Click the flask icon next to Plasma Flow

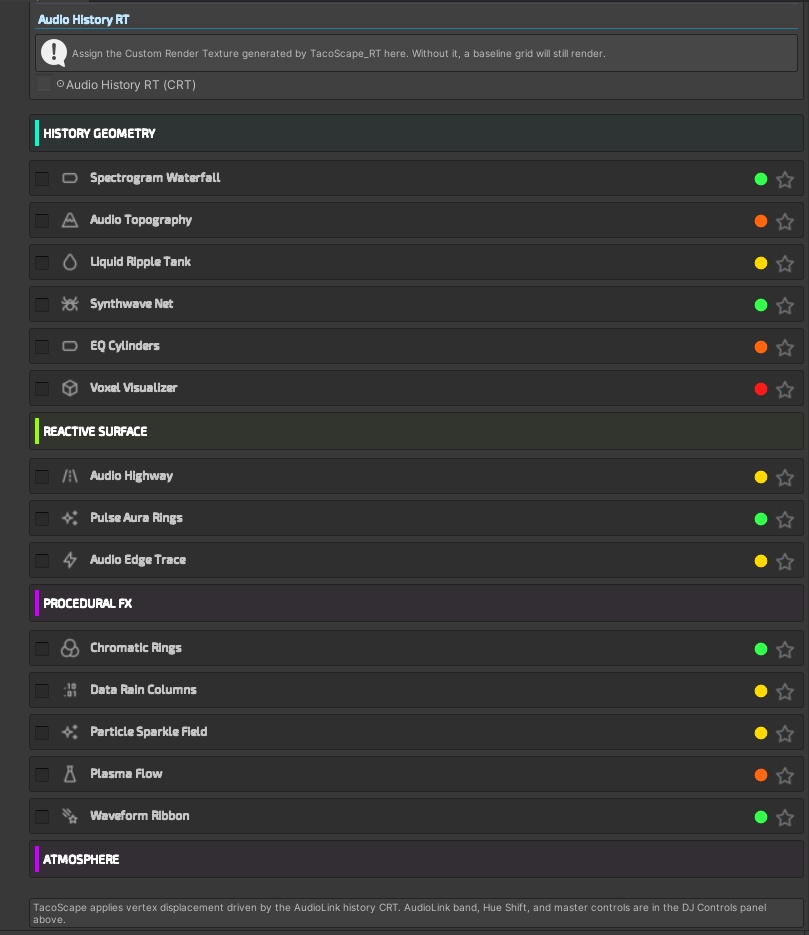click(70, 774)
